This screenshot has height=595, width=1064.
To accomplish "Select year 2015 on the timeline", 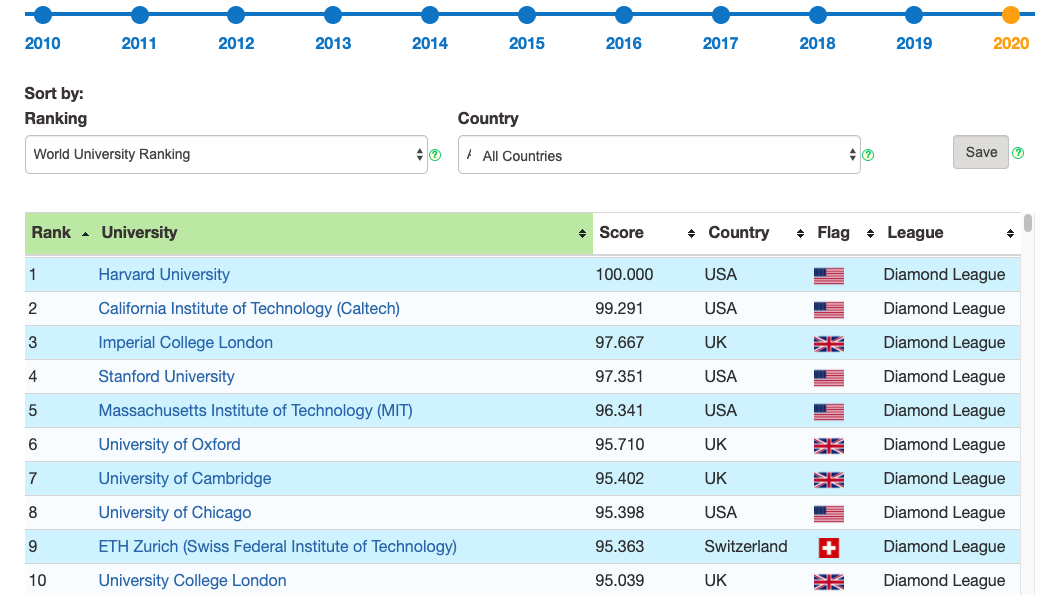I will [527, 15].
